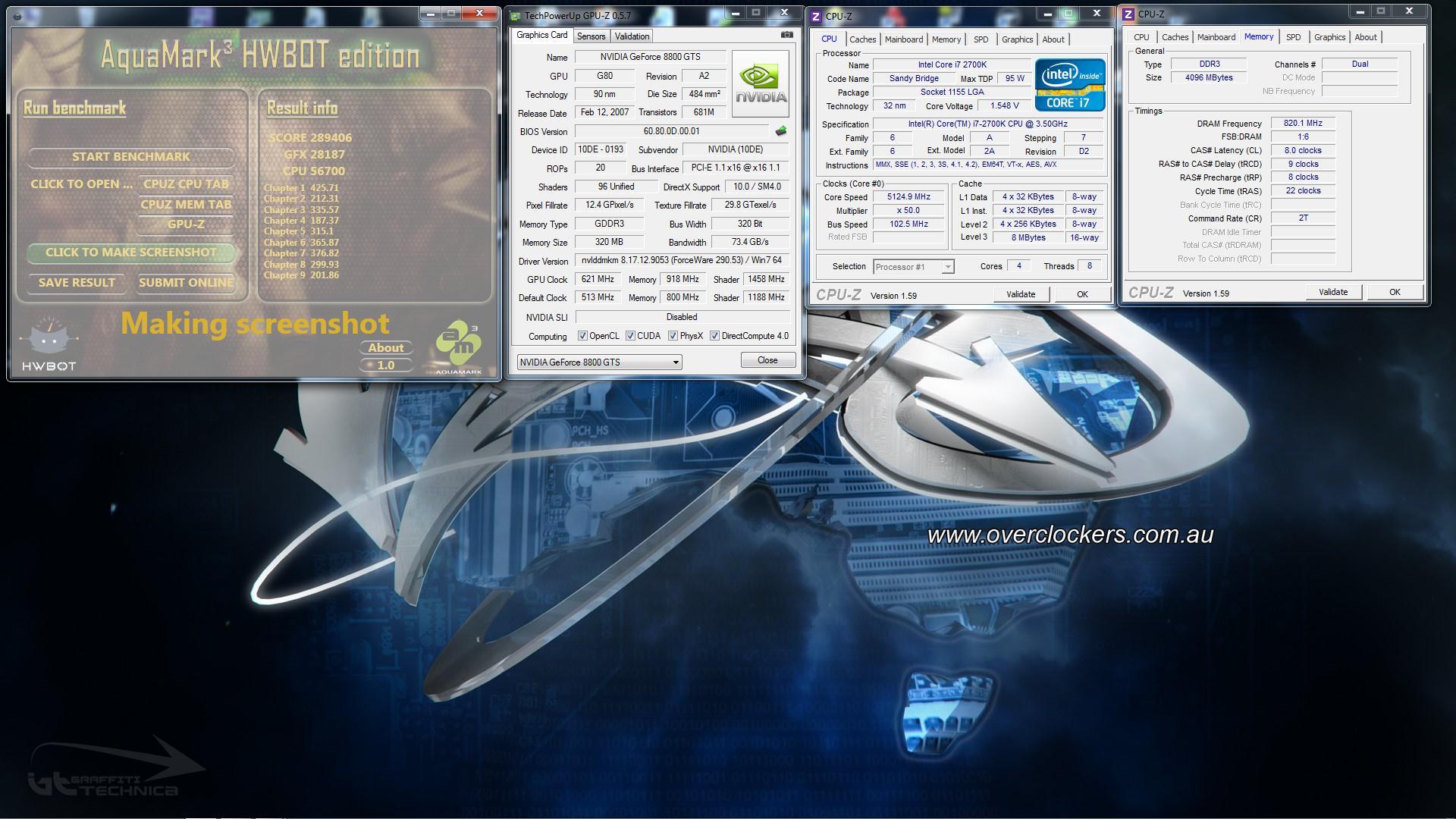Screen dimensions: 1456x819
Task: Open the About tab in CPU-Z CPU window
Action: click(1053, 39)
